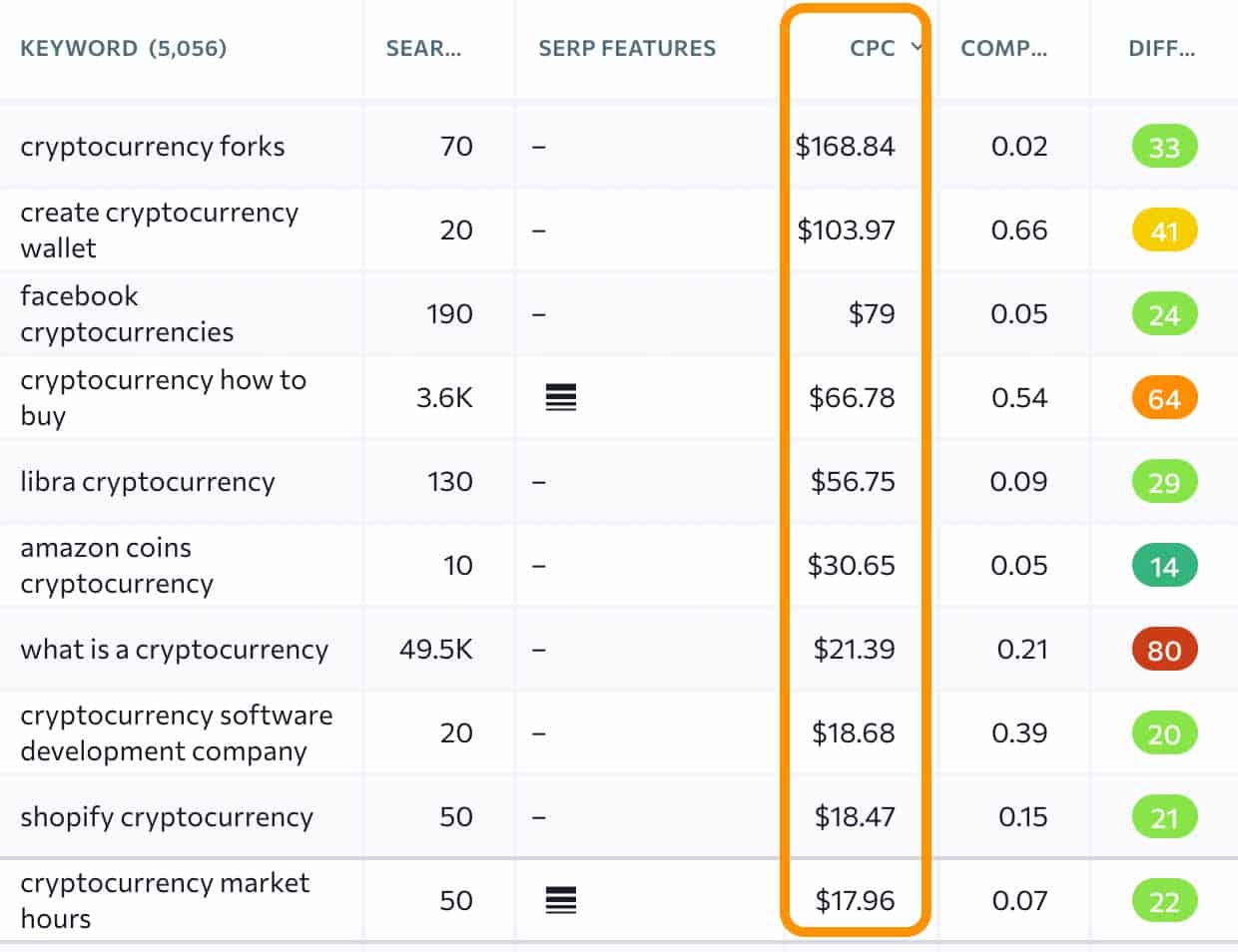This screenshot has height=952, width=1238.
Task: Select the orange difficulty badge showing 64
Action: click(1163, 397)
